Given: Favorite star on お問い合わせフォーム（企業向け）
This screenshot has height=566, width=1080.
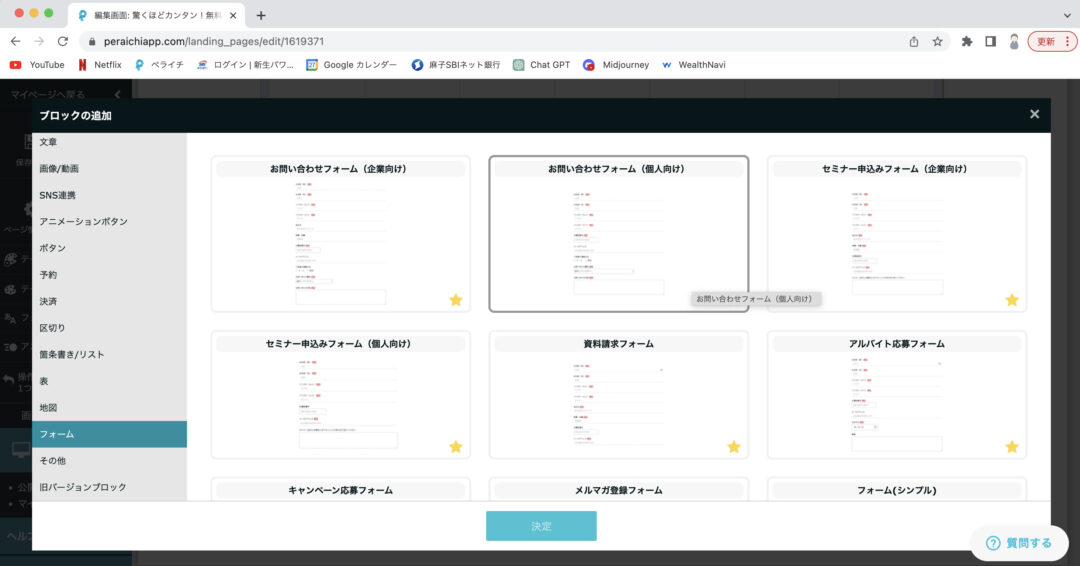Looking at the screenshot, I should pos(456,300).
